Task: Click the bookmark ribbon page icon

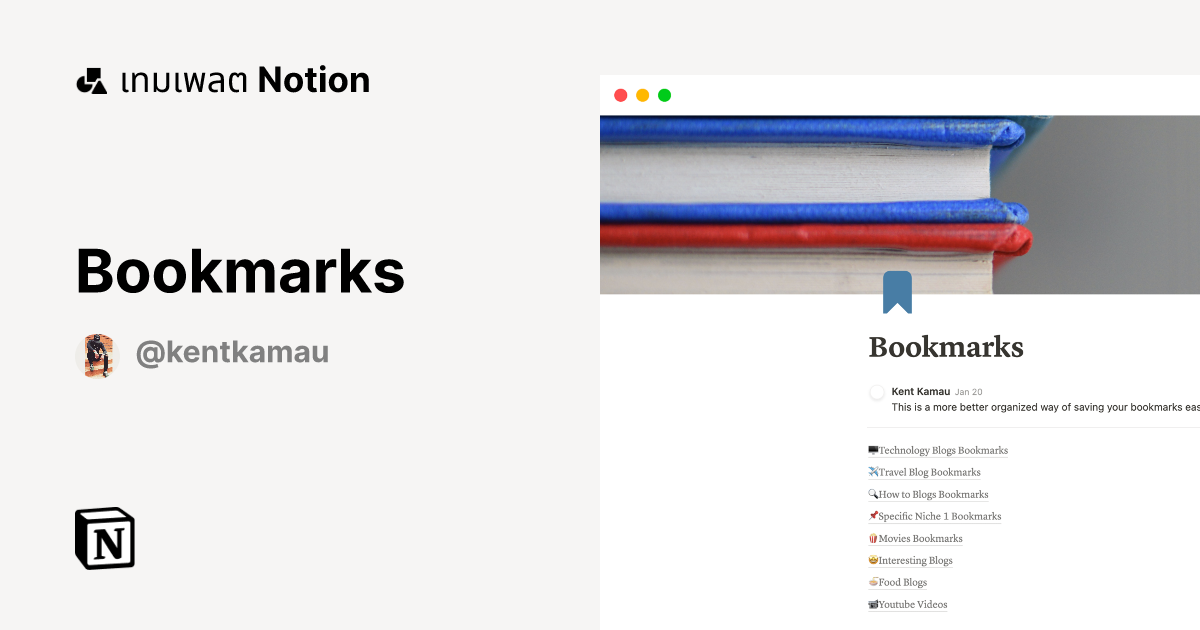Action: 899,291
